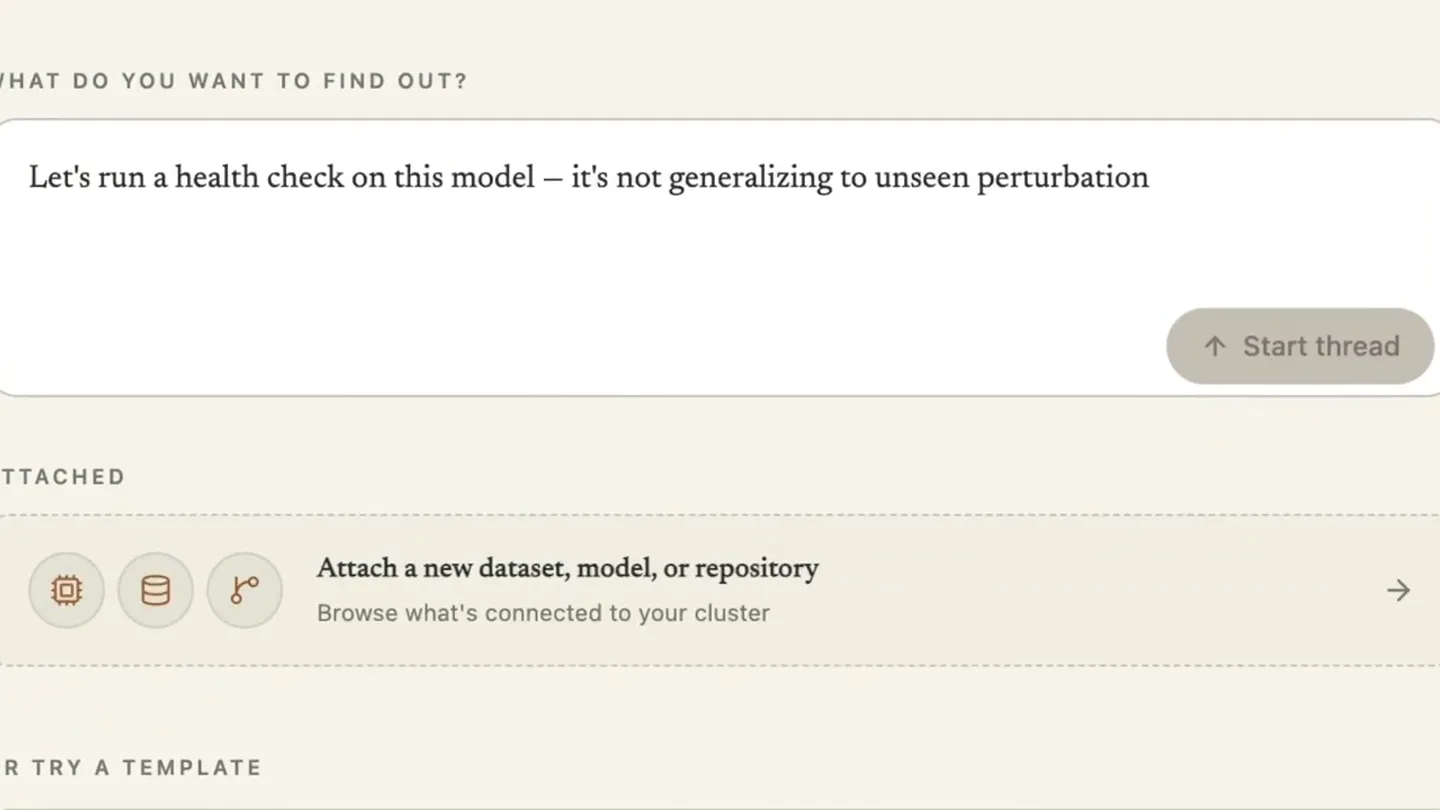Select the repository branch icon
Image resolution: width=1440 pixels, height=810 pixels.
(244, 590)
